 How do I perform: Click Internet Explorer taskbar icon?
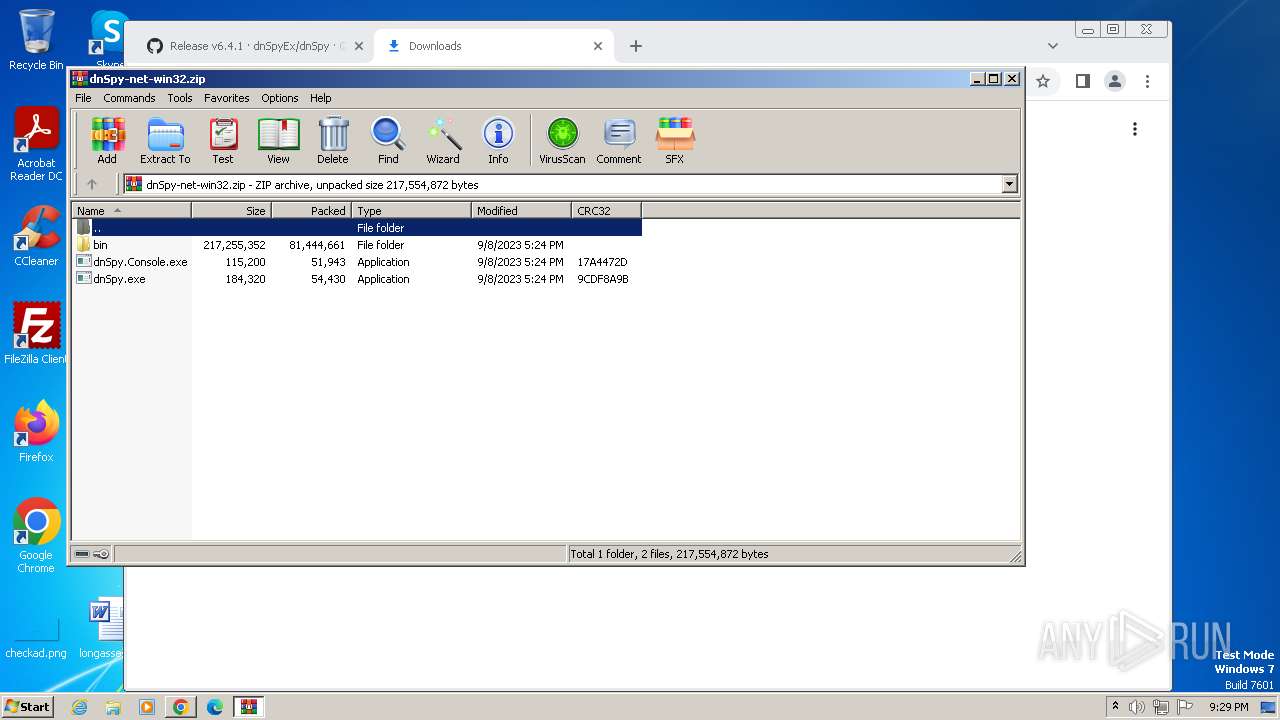pos(79,707)
